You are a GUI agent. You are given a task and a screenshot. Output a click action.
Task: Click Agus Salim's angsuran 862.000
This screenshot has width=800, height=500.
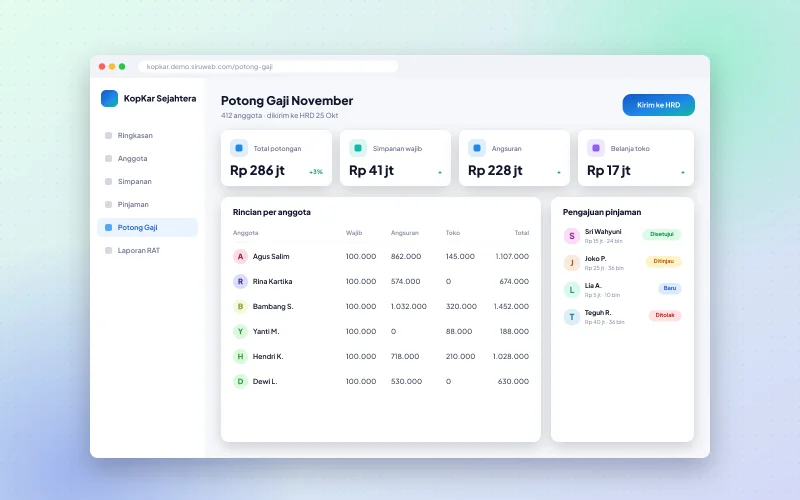tap(406, 257)
